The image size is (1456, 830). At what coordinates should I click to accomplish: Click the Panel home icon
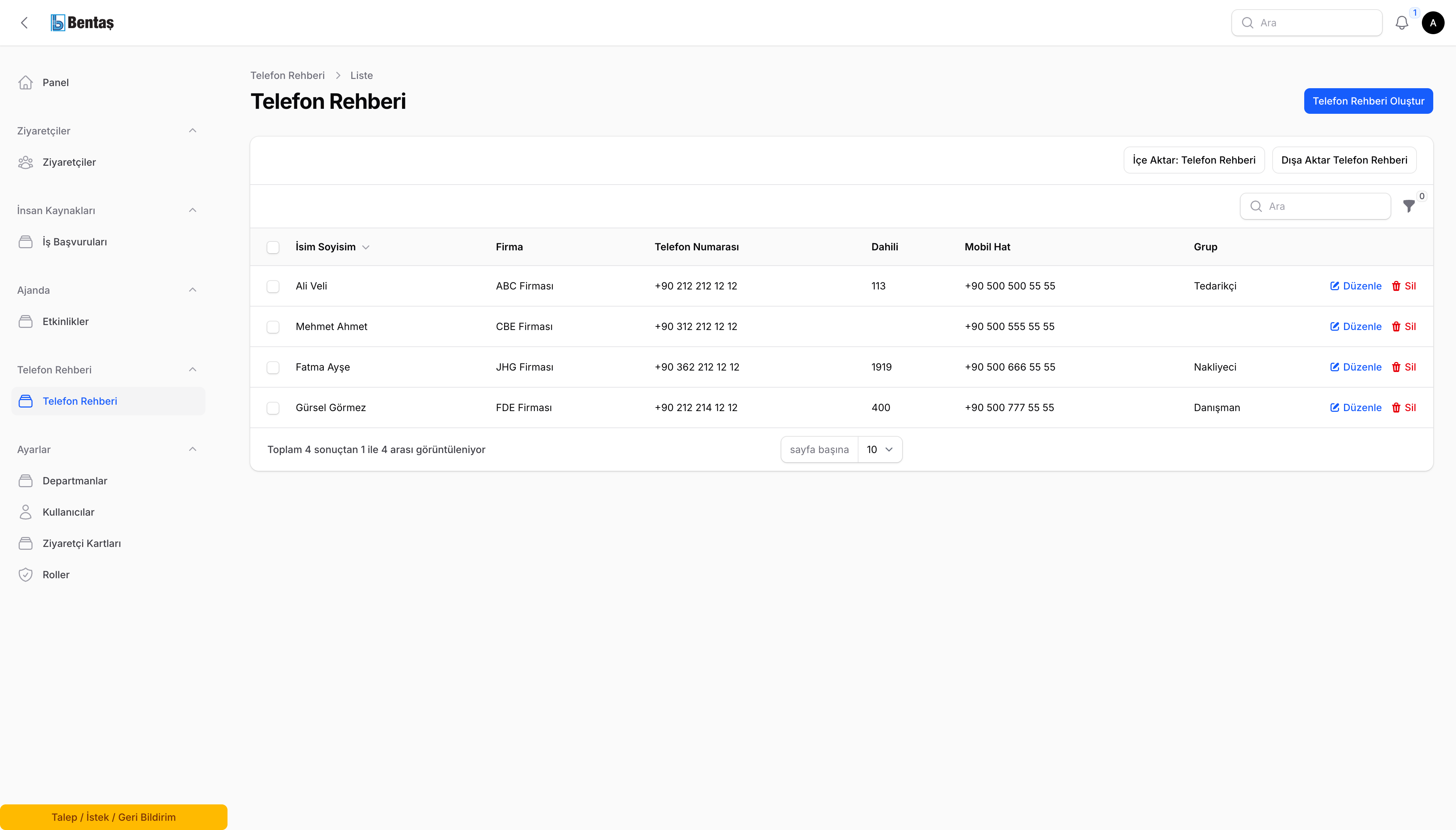(26, 83)
